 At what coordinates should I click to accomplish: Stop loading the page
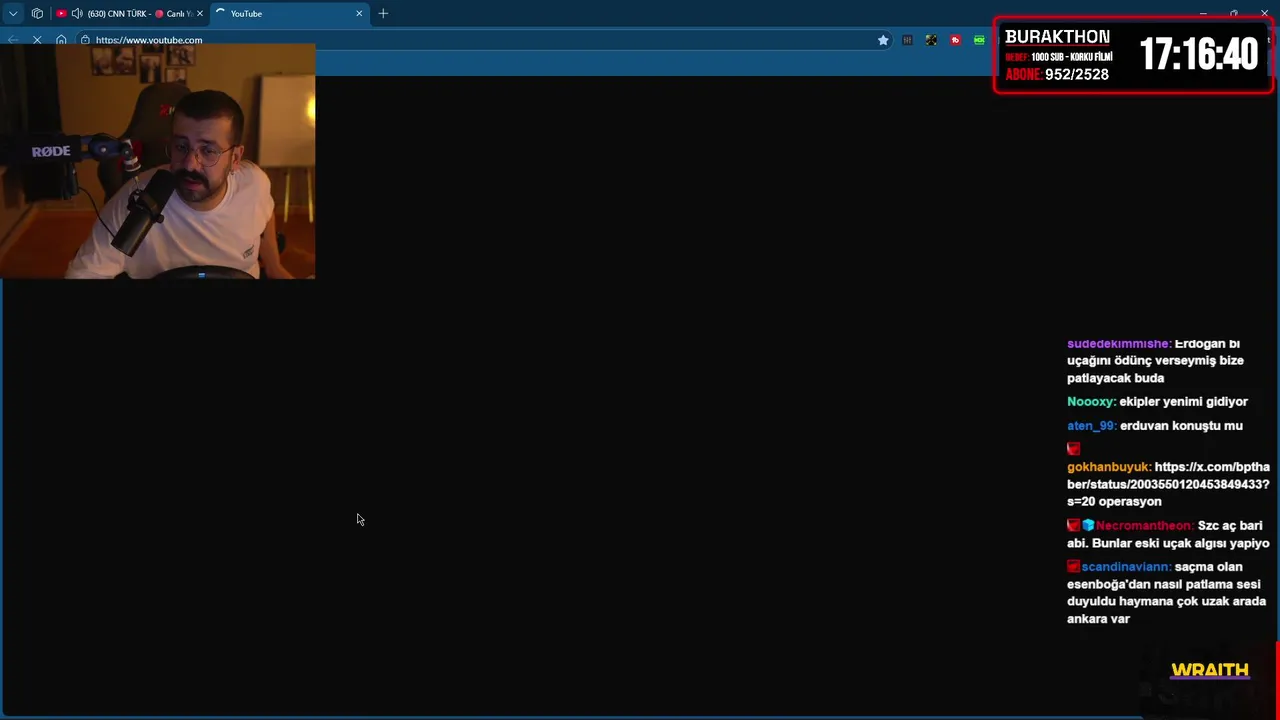37,40
